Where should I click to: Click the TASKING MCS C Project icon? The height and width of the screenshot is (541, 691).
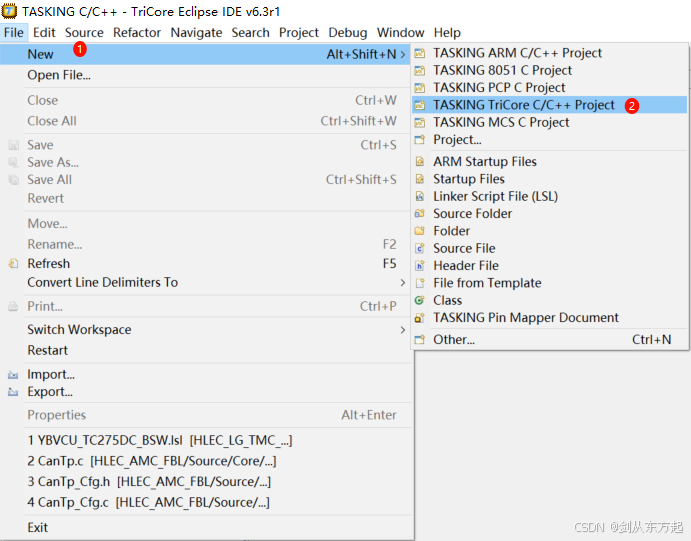pos(420,122)
